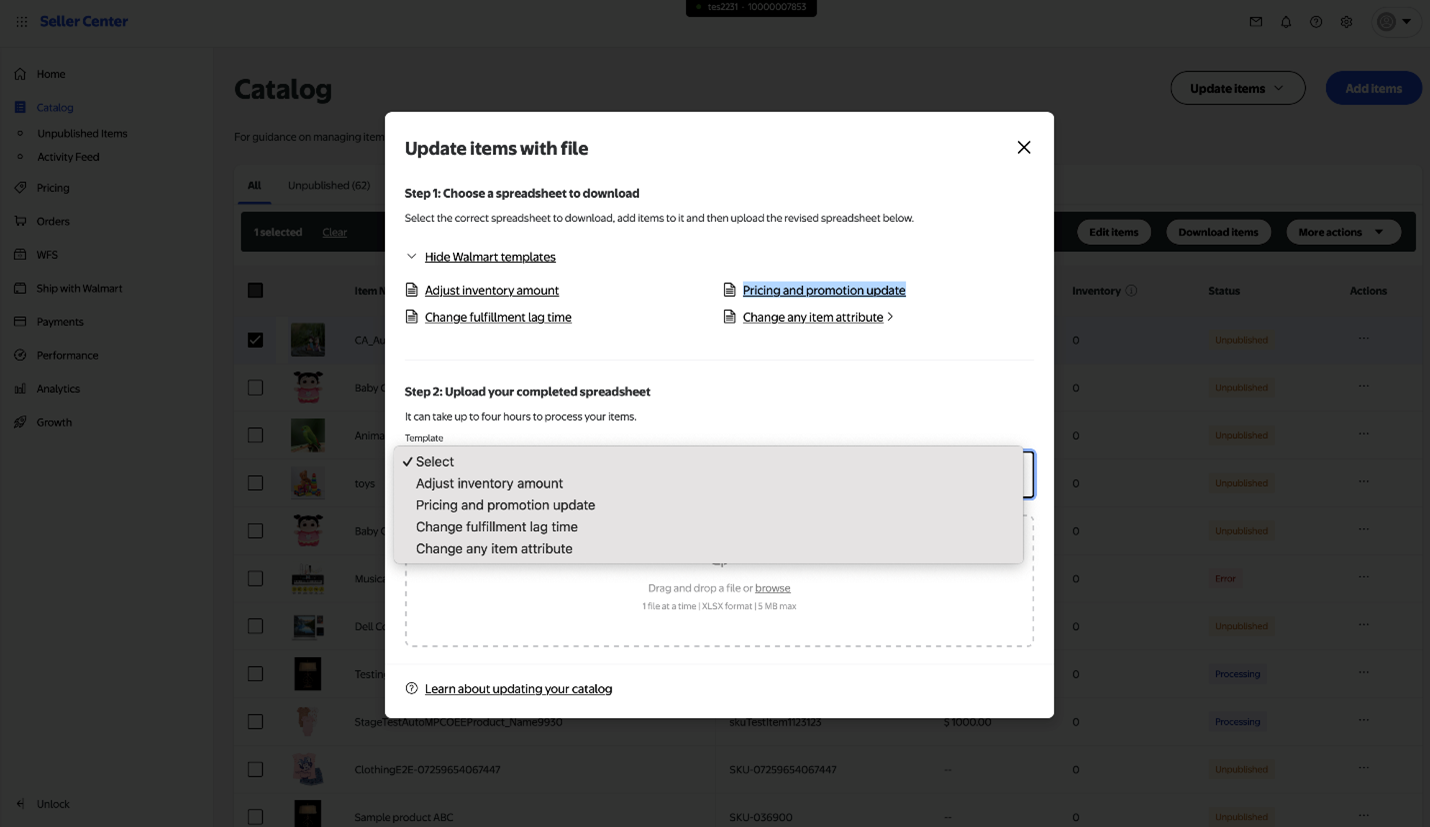Open Learn about updating your catalog link

coord(518,689)
